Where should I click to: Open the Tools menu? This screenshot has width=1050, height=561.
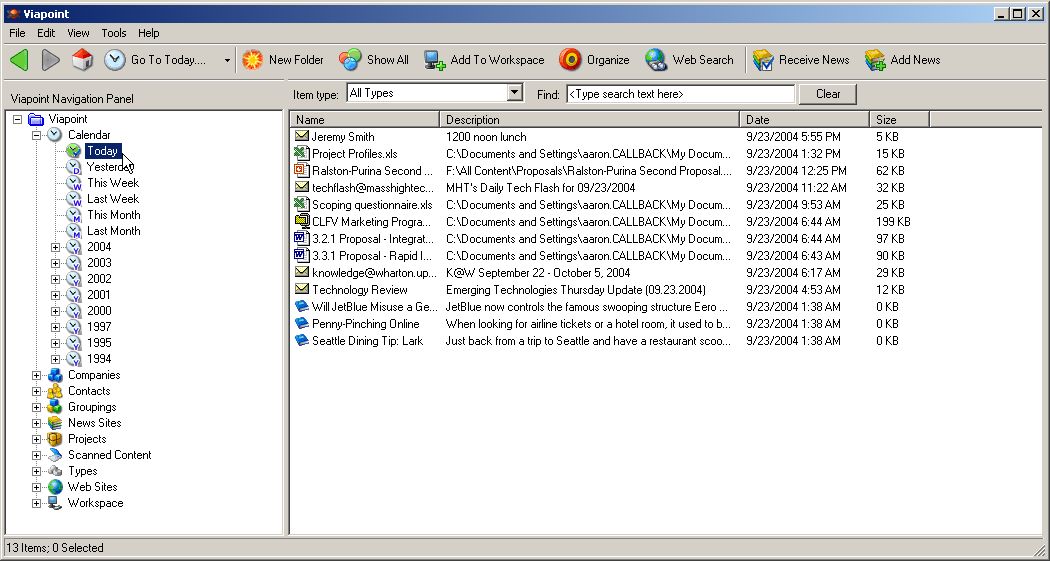pyautogui.click(x=114, y=33)
